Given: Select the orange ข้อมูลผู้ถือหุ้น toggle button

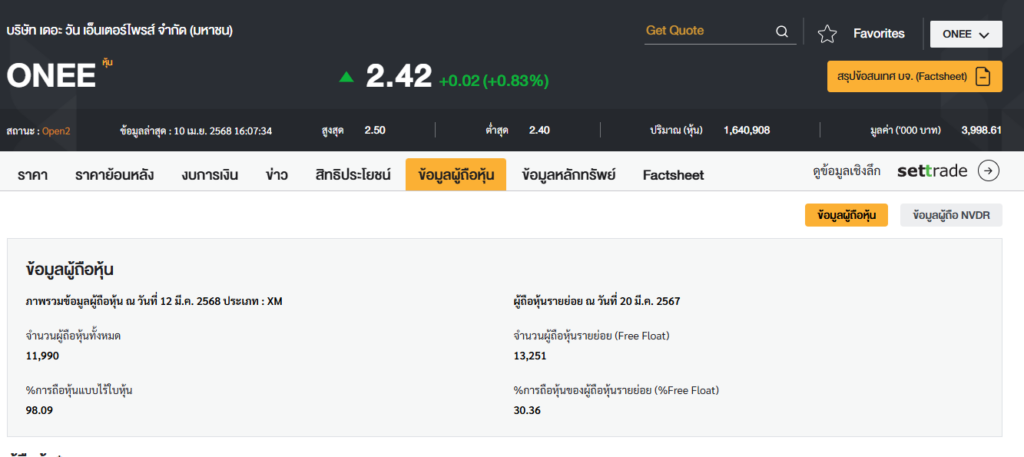Looking at the screenshot, I should (x=846, y=215).
